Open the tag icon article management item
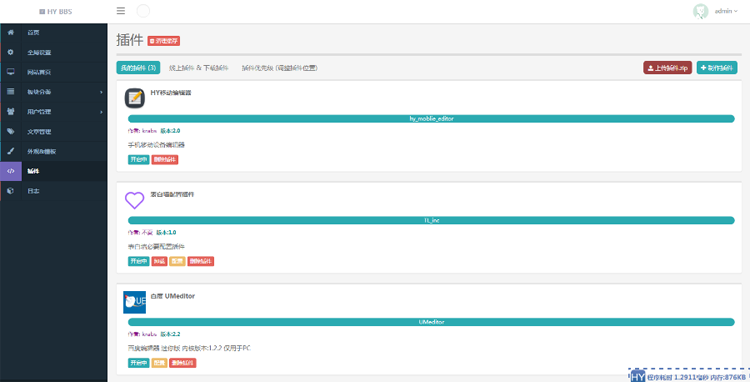The width and height of the screenshot is (750, 382). [x=54, y=131]
